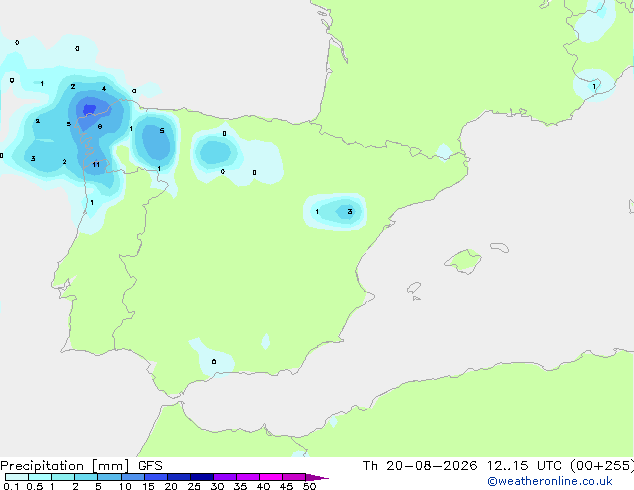Click the date 'Th 20-08-2026' text
Image resolution: width=634 pixels, height=490 pixels.
coord(420,466)
